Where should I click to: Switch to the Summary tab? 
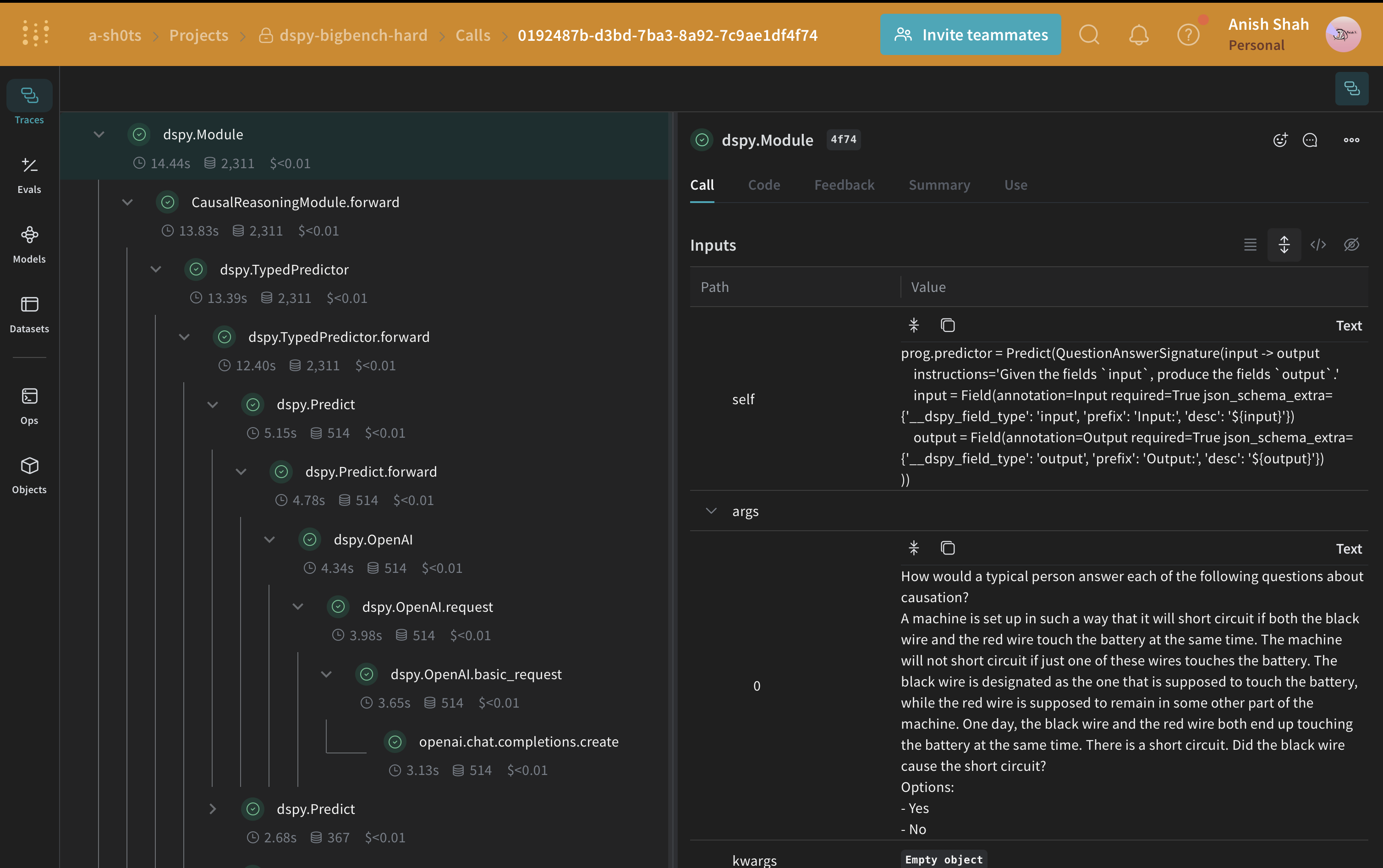[939, 185]
